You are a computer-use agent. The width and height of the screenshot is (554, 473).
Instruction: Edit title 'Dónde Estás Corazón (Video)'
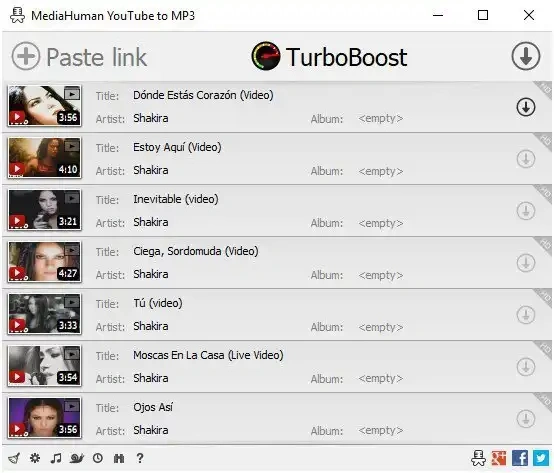tap(203, 95)
